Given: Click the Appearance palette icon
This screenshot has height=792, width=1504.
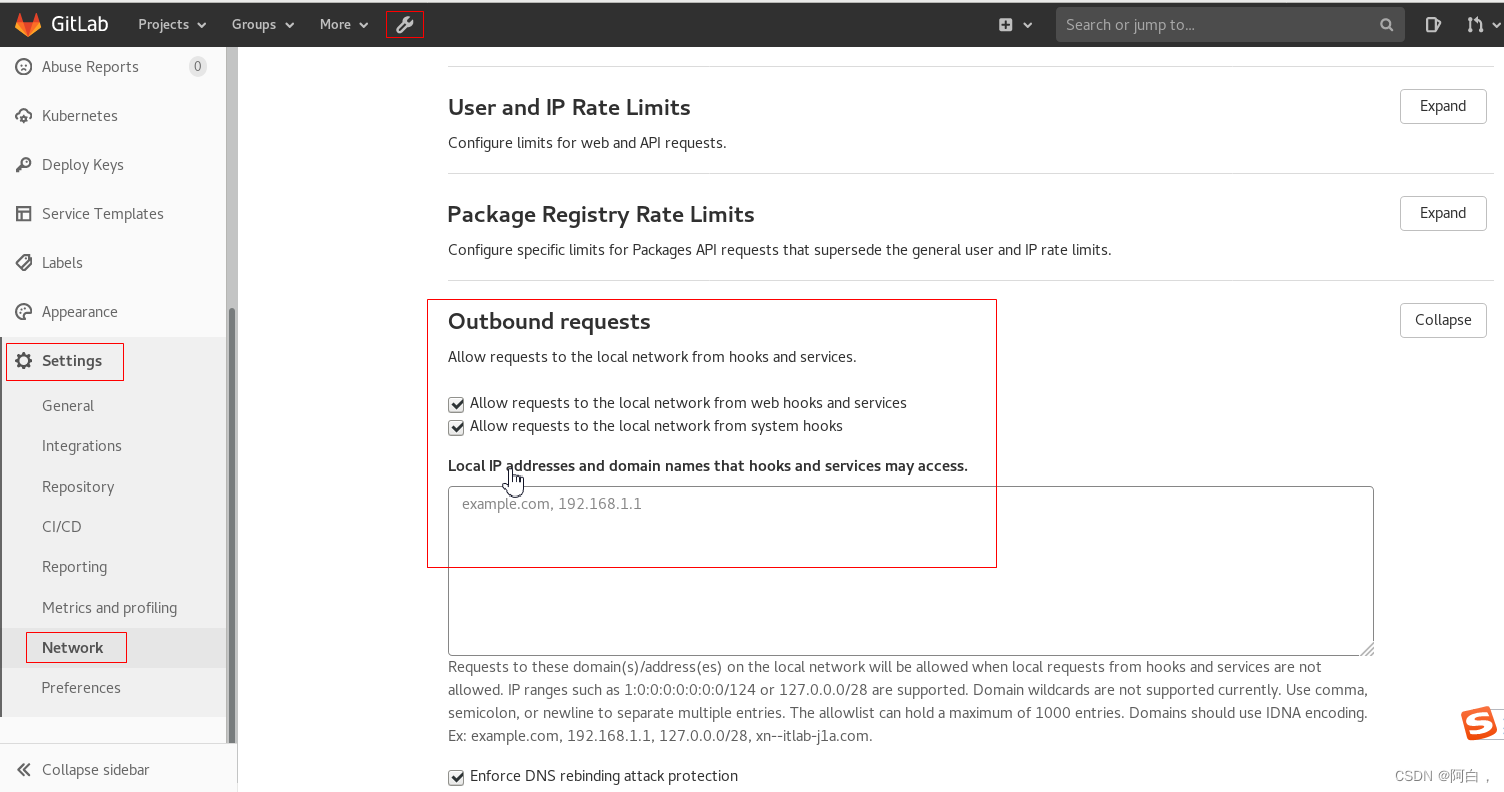Looking at the screenshot, I should point(24,312).
